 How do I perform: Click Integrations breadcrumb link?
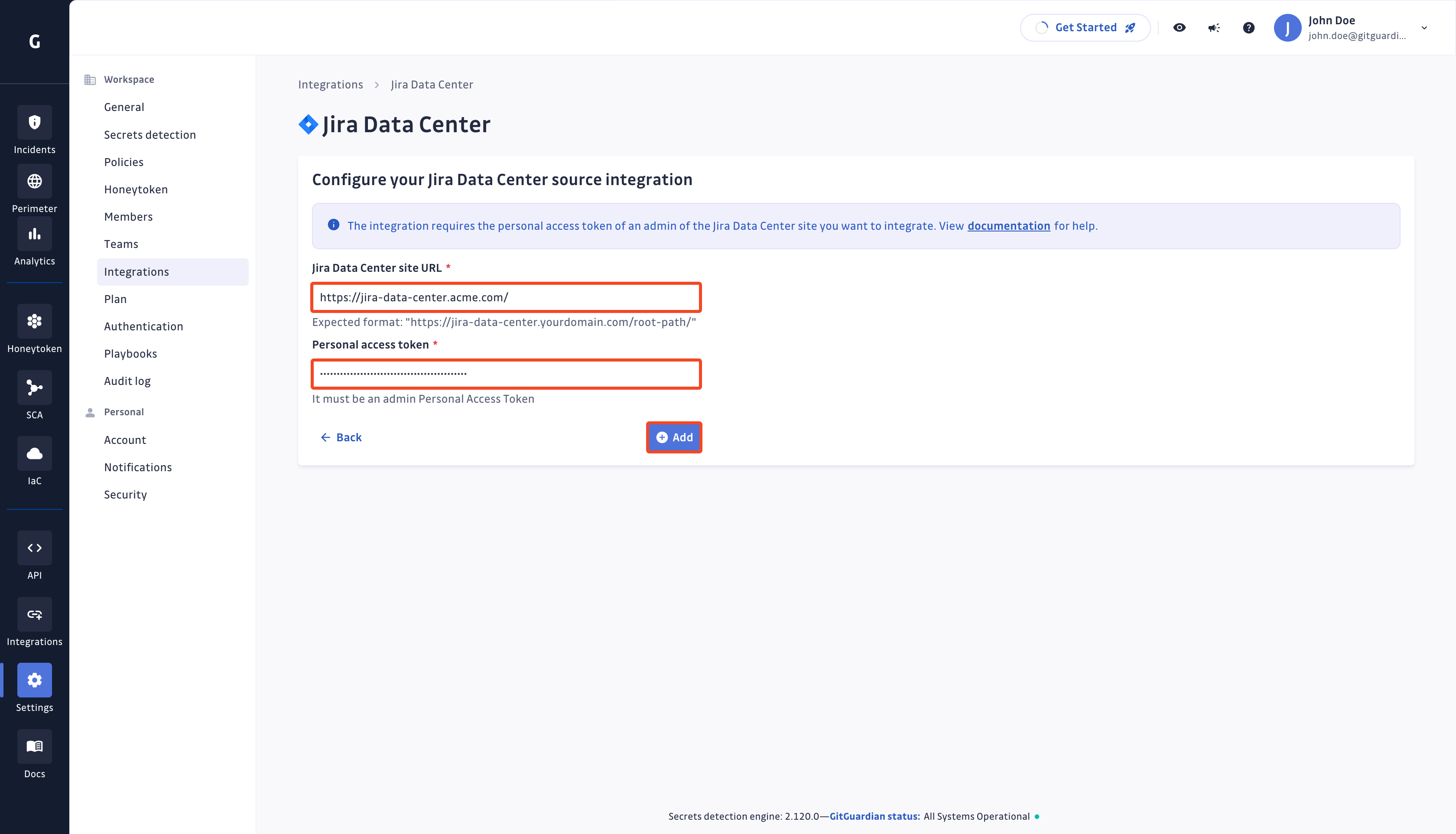(330, 85)
